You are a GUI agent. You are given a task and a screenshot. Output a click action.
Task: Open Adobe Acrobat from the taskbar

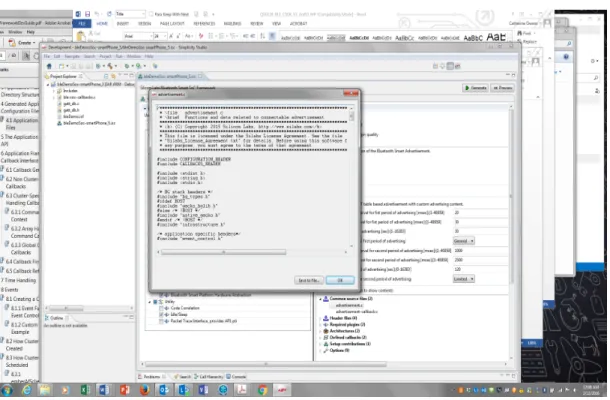[x=242, y=389]
